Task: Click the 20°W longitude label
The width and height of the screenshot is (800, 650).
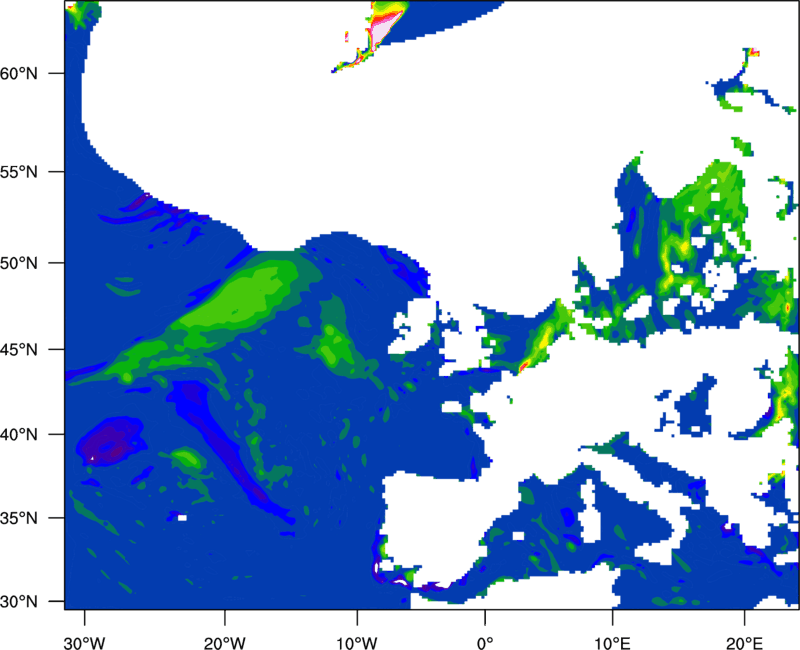Action: (x=225, y=643)
